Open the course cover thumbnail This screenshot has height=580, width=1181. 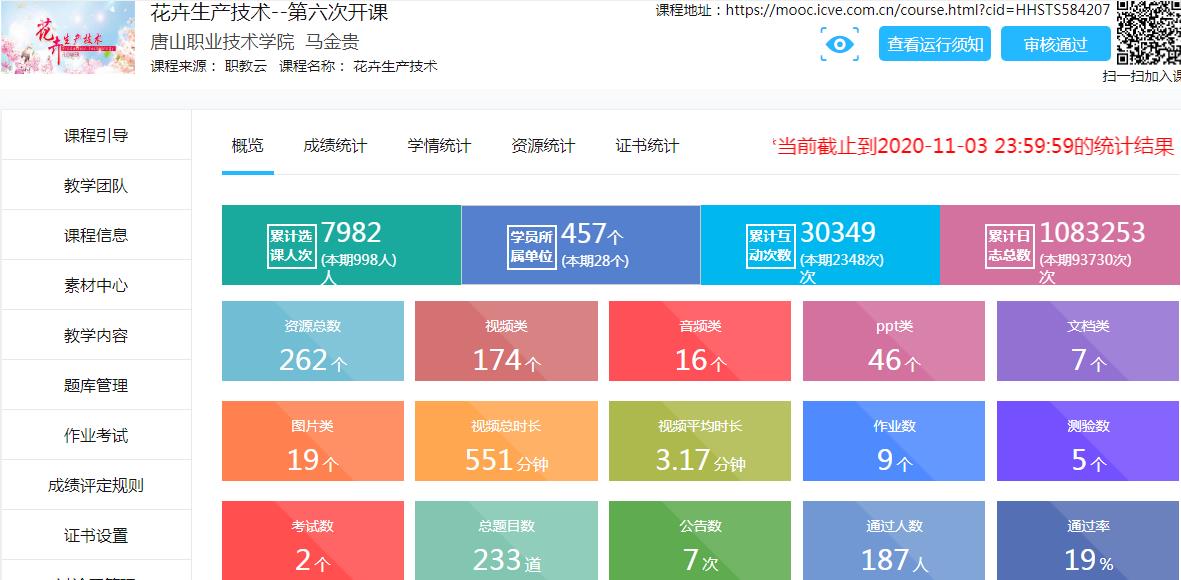68,38
